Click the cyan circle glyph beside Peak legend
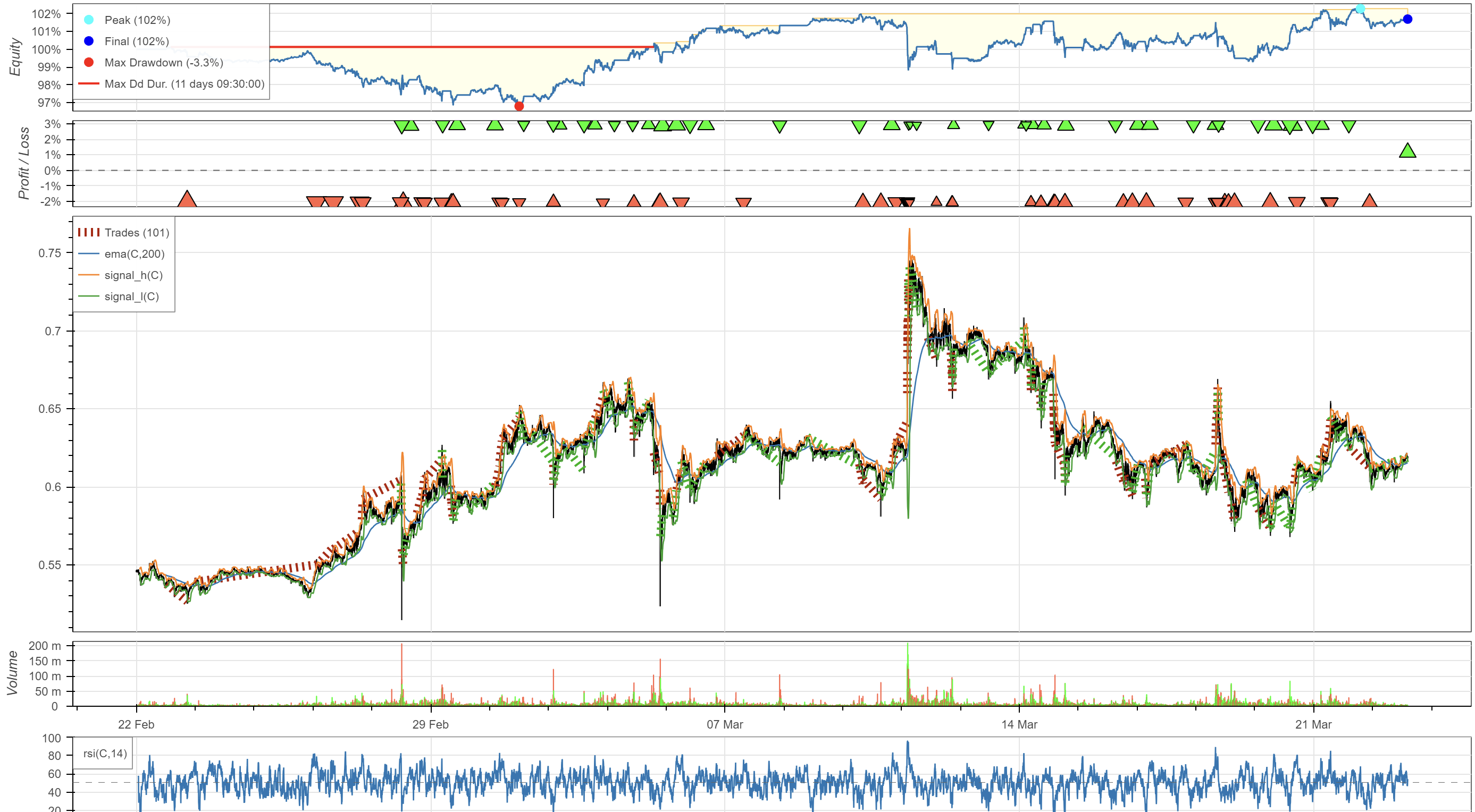 click(89, 20)
